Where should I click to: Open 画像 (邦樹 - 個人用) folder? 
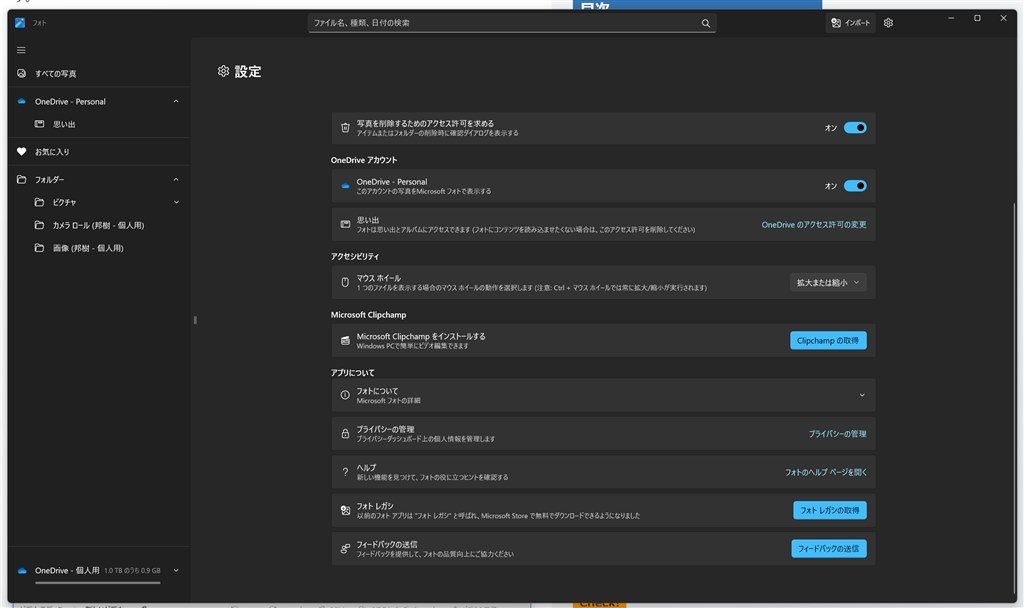[99, 248]
